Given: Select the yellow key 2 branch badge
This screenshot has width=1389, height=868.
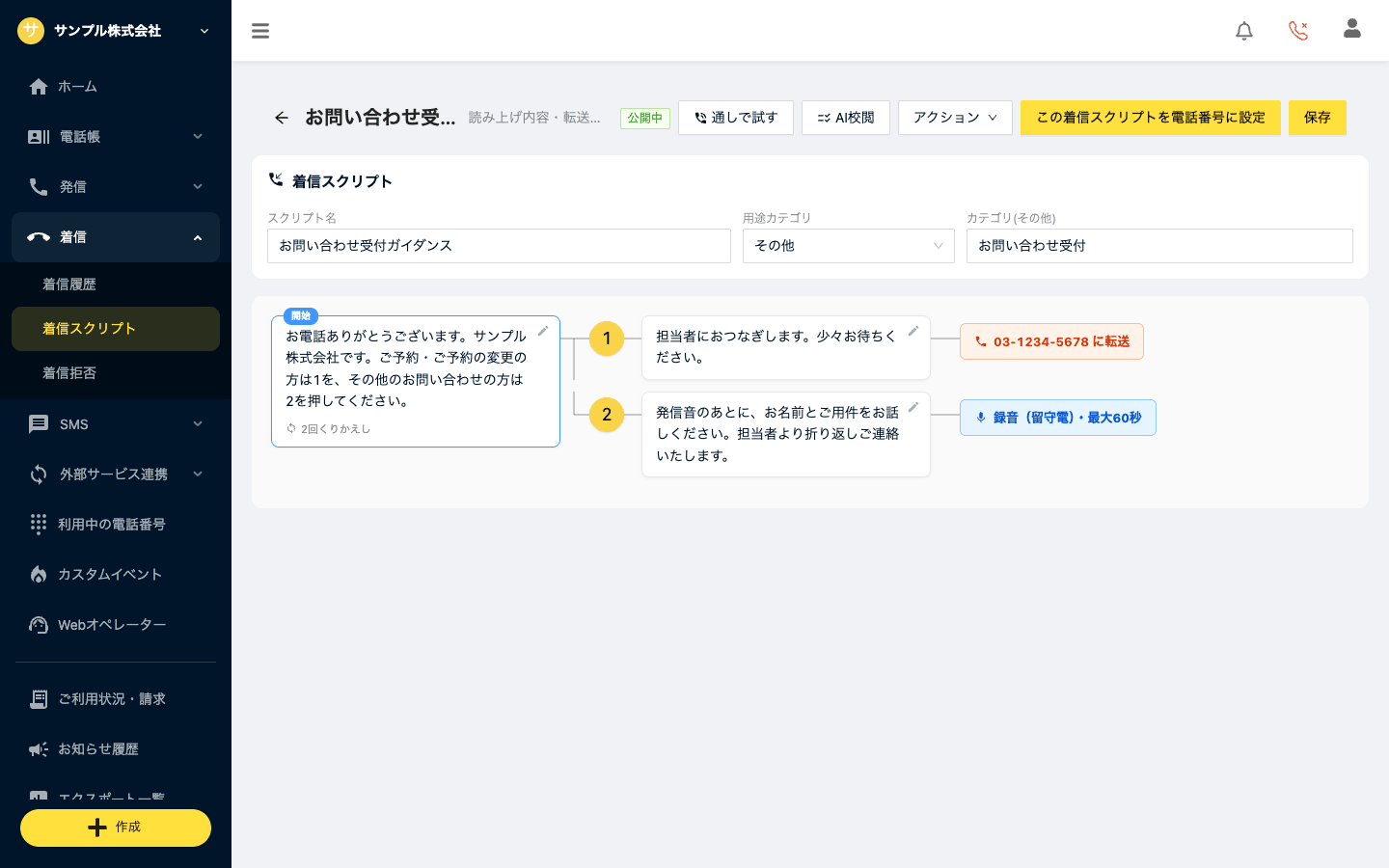Looking at the screenshot, I should click(607, 415).
